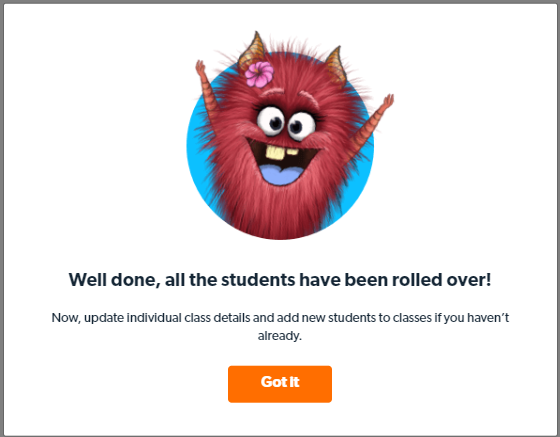Click 'add new students to classes' text
This screenshot has height=437, width=560.
point(354,317)
